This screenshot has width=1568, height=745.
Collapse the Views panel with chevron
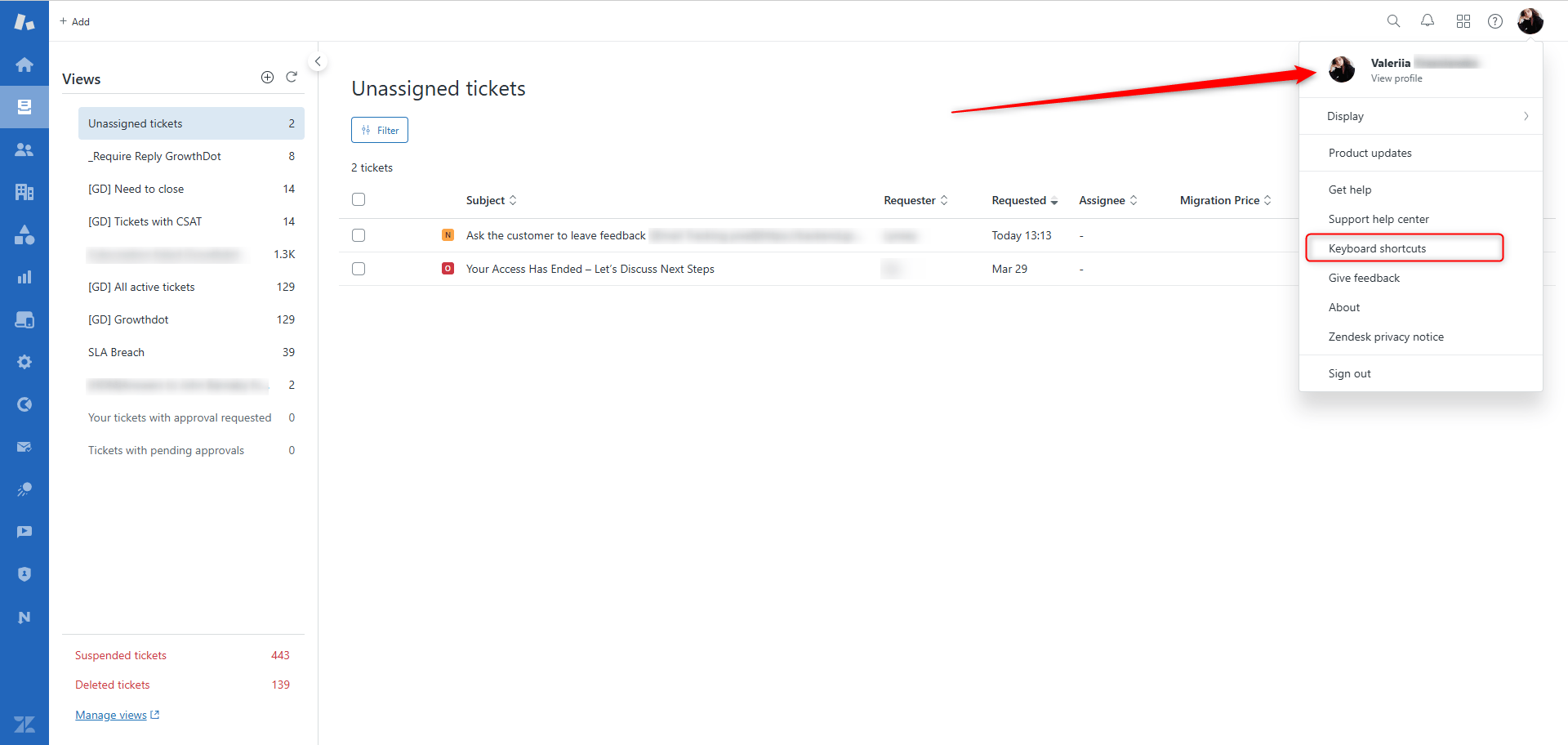point(318,61)
